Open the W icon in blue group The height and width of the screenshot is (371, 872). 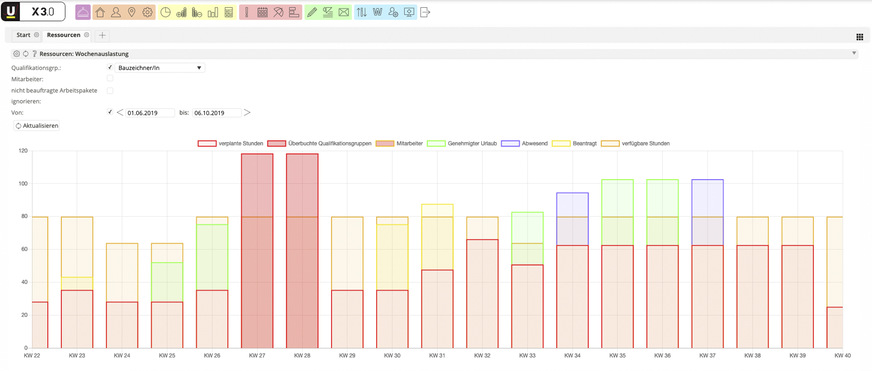[x=378, y=12]
